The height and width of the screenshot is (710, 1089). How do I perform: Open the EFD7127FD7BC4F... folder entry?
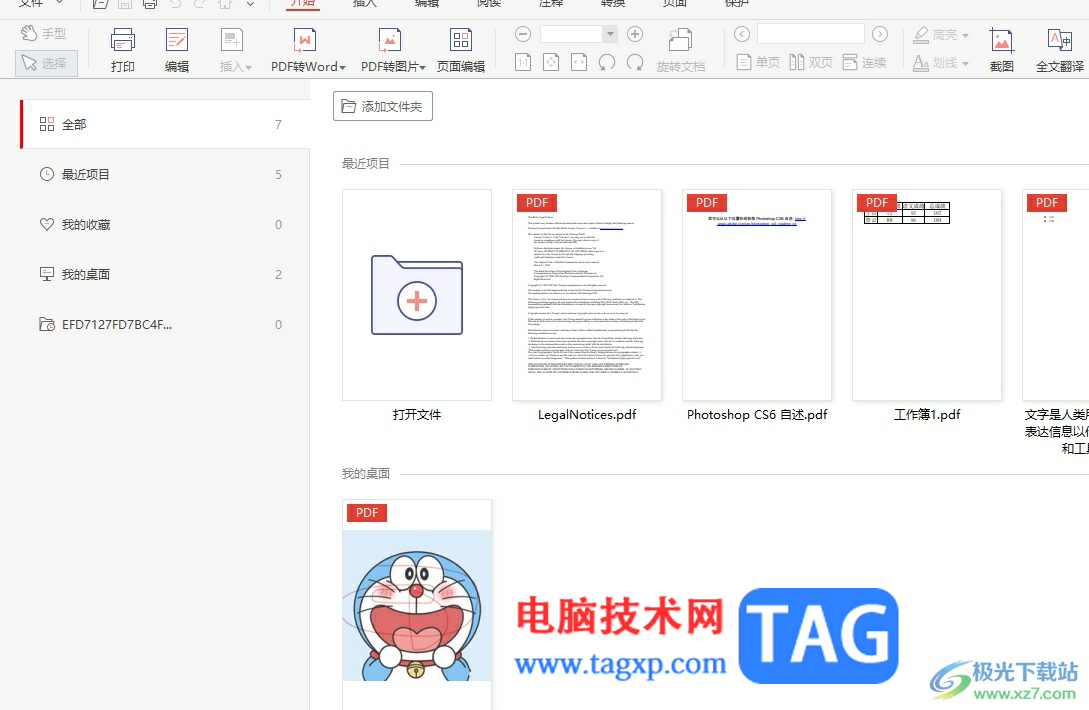click(165, 324)
